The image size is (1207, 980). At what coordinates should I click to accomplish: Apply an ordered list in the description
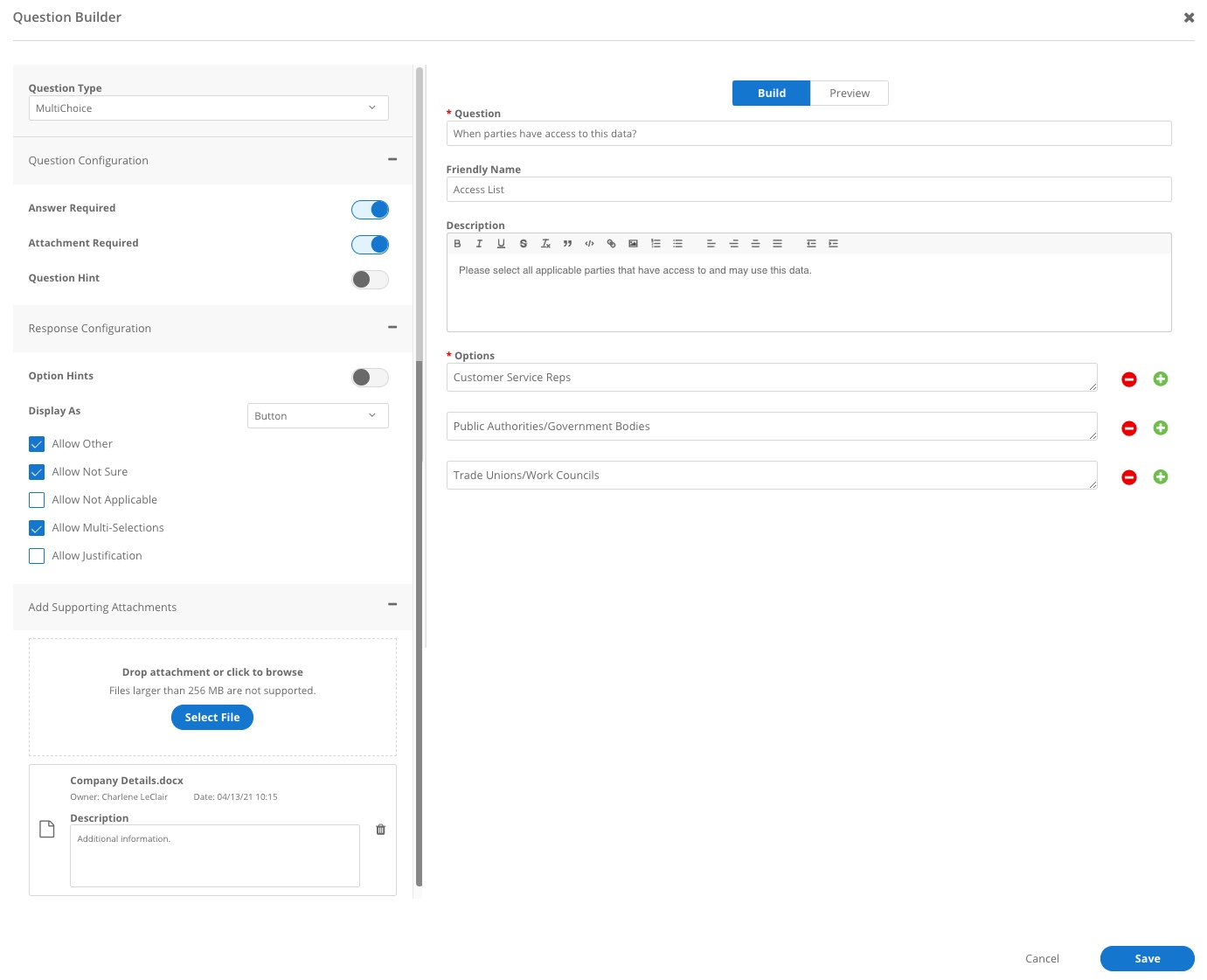(656, 243)
